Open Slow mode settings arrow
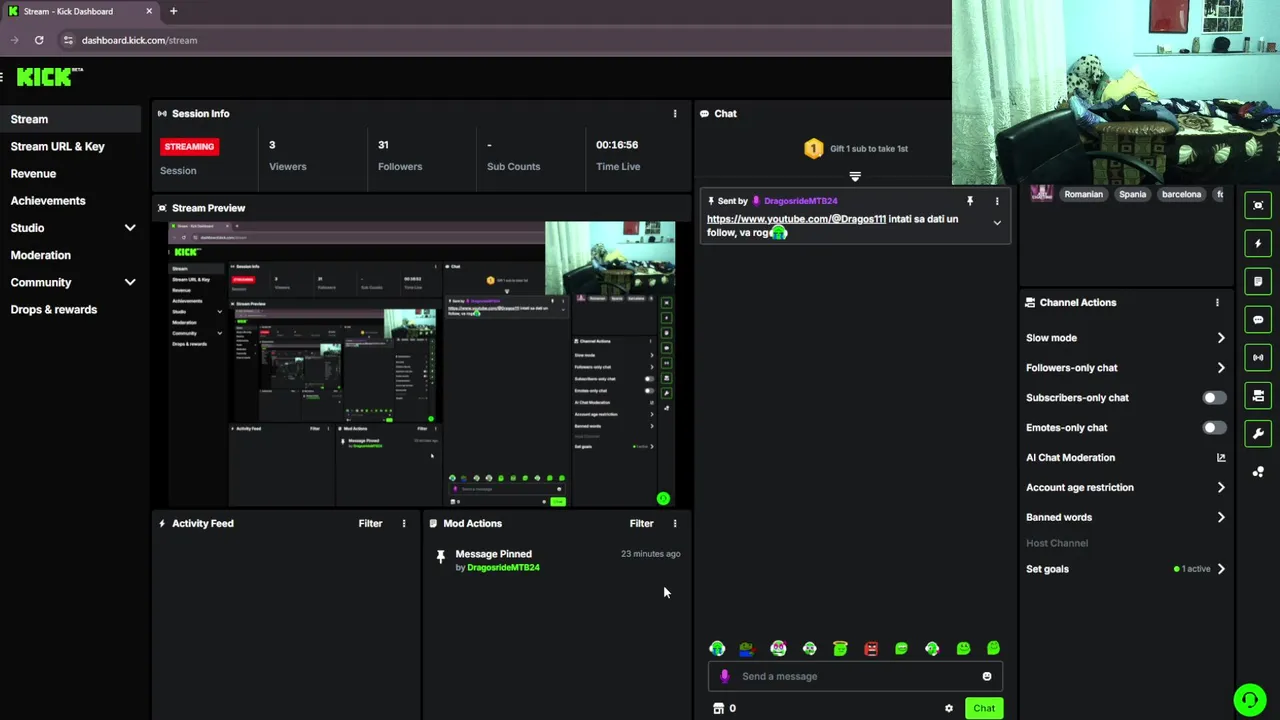The width and height of the screenshot is (1280, 720). click(1221, 338)
